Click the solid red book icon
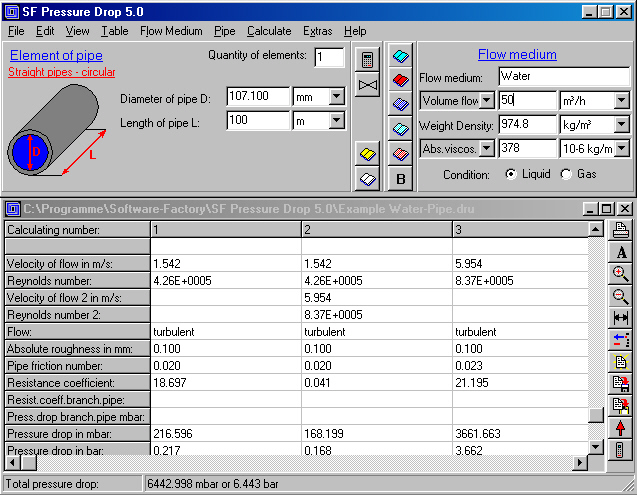 click(401, 80)
